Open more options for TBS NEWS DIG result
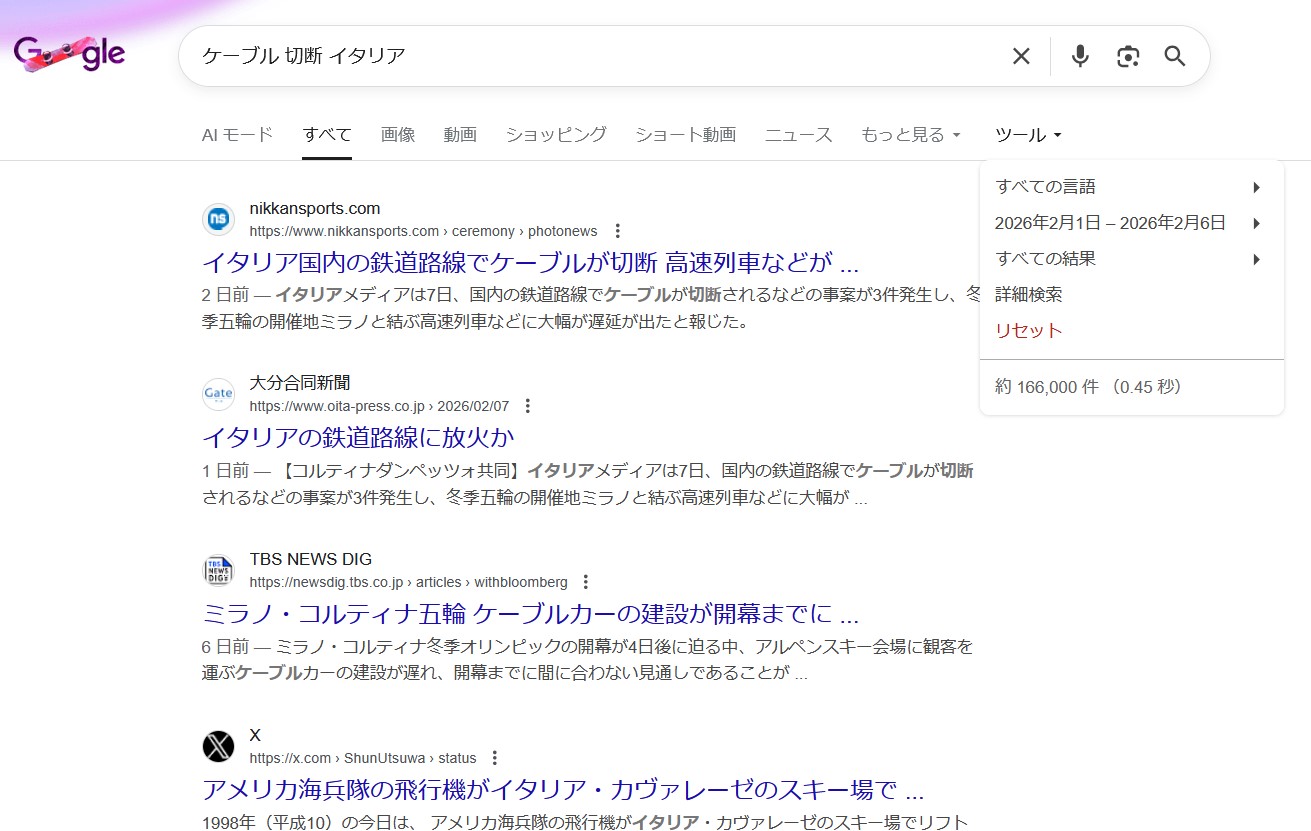This screenshot has width=1311, height=831. coord(586,582)
